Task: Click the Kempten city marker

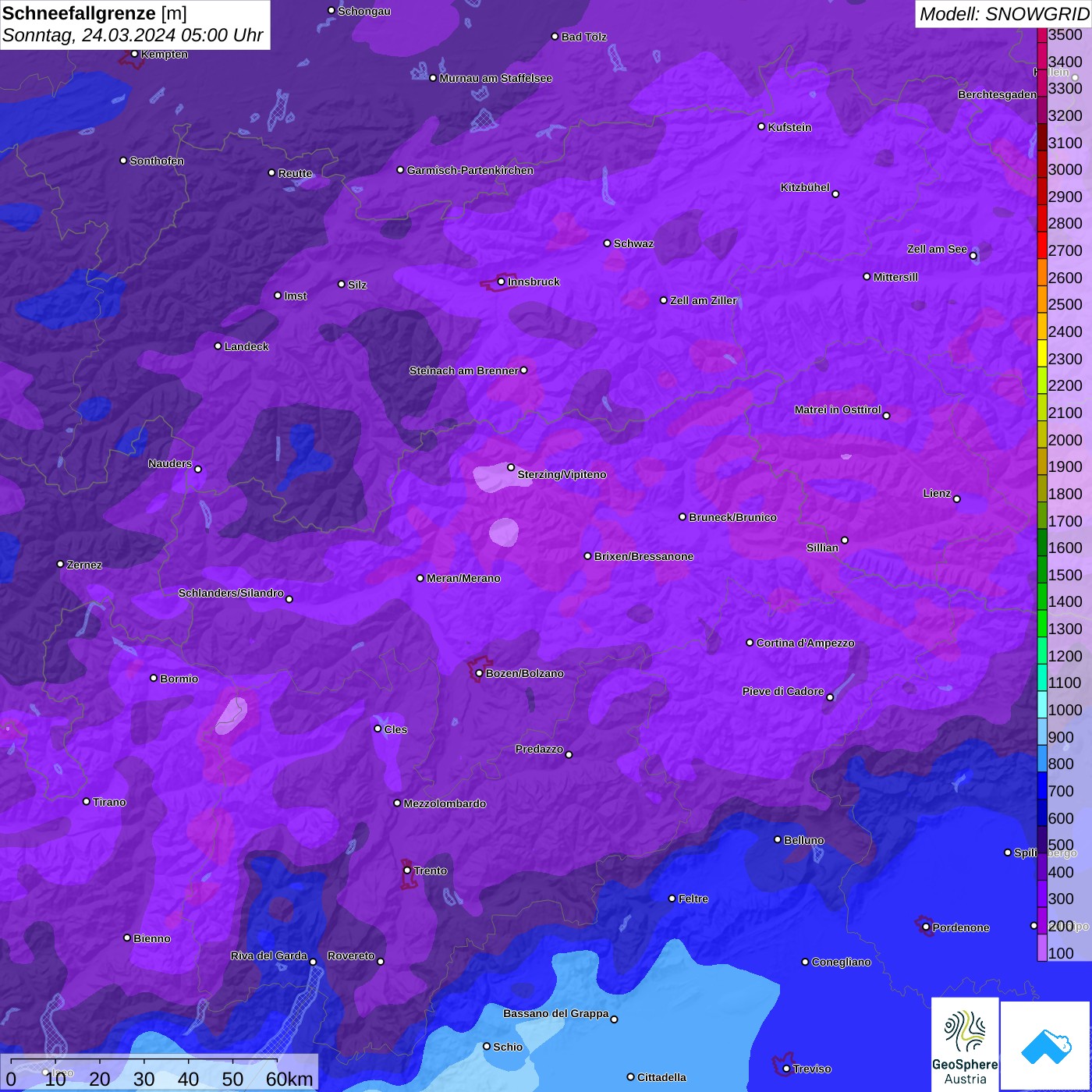Action: (135, 54)
